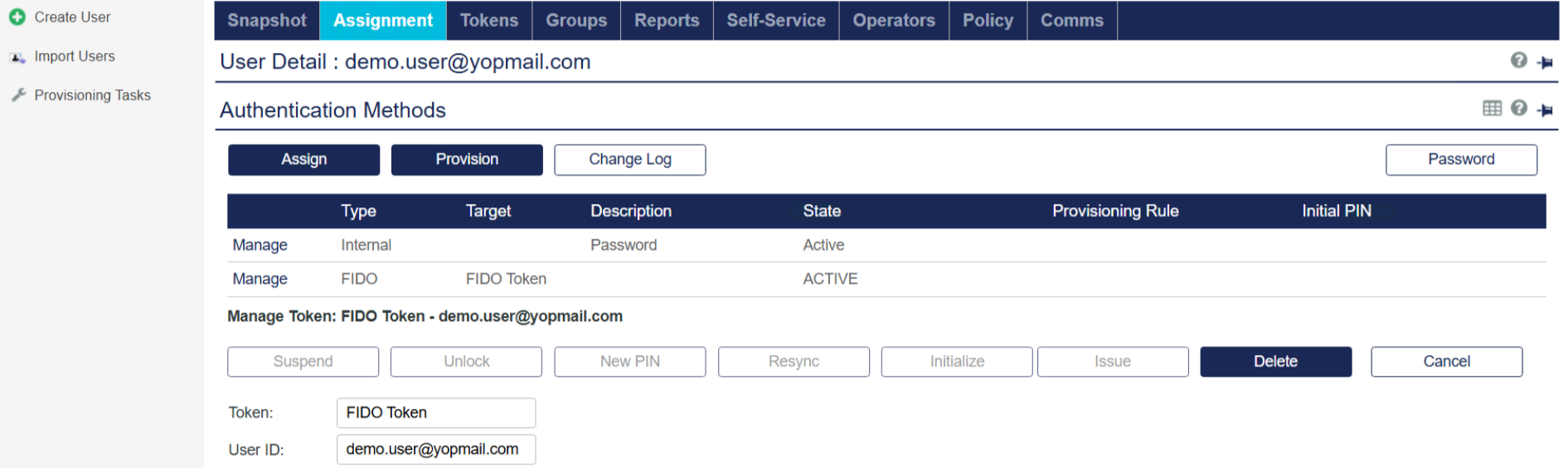This screenshot has width=1568, height=468.
Task: Click the Password button
Action: [x=1460, y=159]
